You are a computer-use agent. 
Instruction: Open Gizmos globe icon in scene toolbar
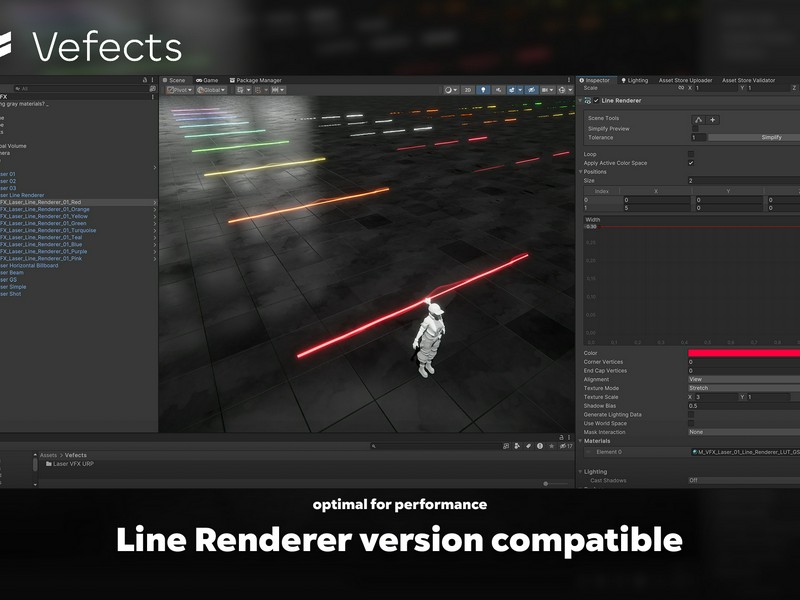pyautogui.click(x=562, y=90)
